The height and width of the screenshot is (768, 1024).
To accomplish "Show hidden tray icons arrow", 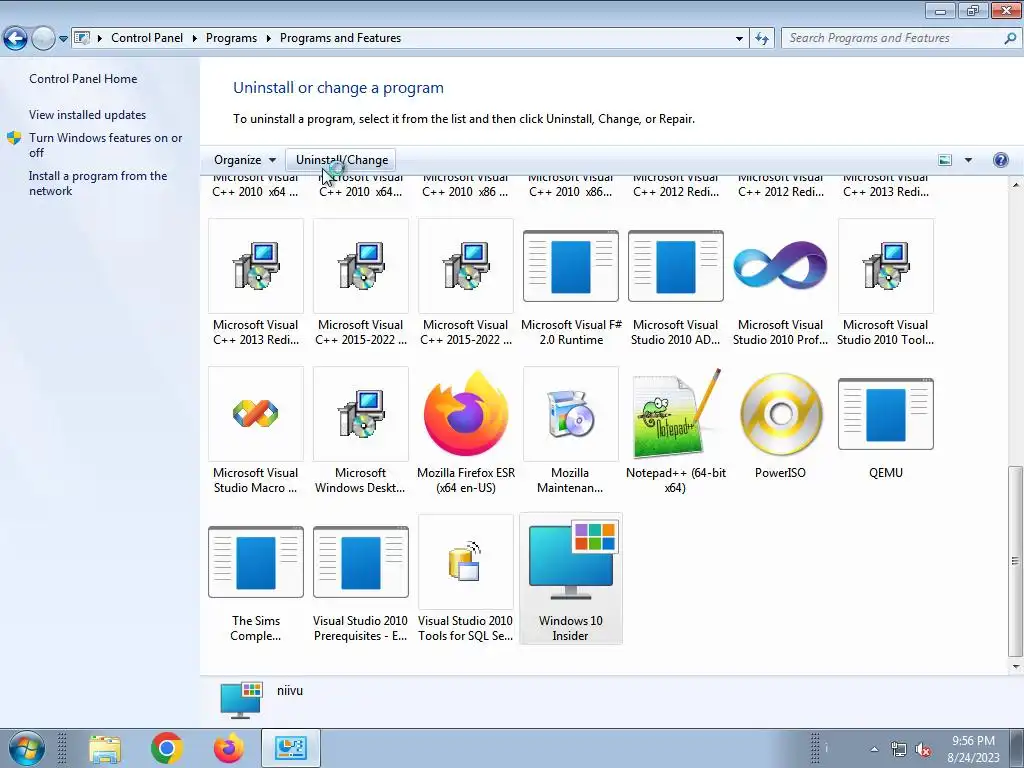I will tap(874, 749).
